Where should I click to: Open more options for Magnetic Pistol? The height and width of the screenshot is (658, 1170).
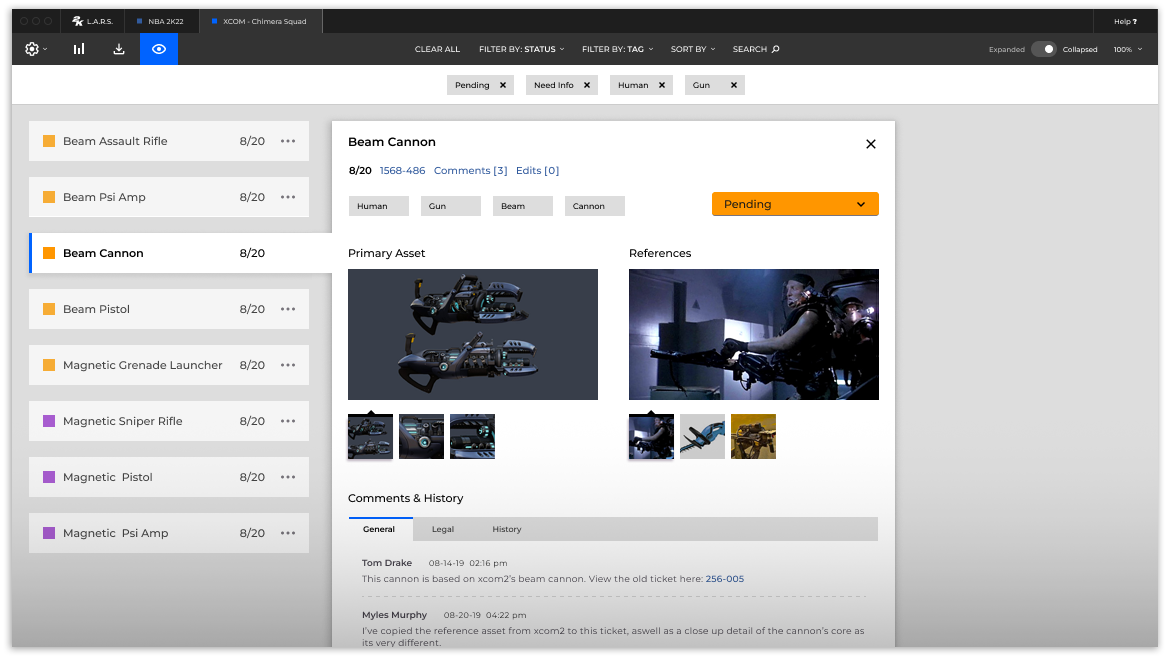[x=288, y=477]
